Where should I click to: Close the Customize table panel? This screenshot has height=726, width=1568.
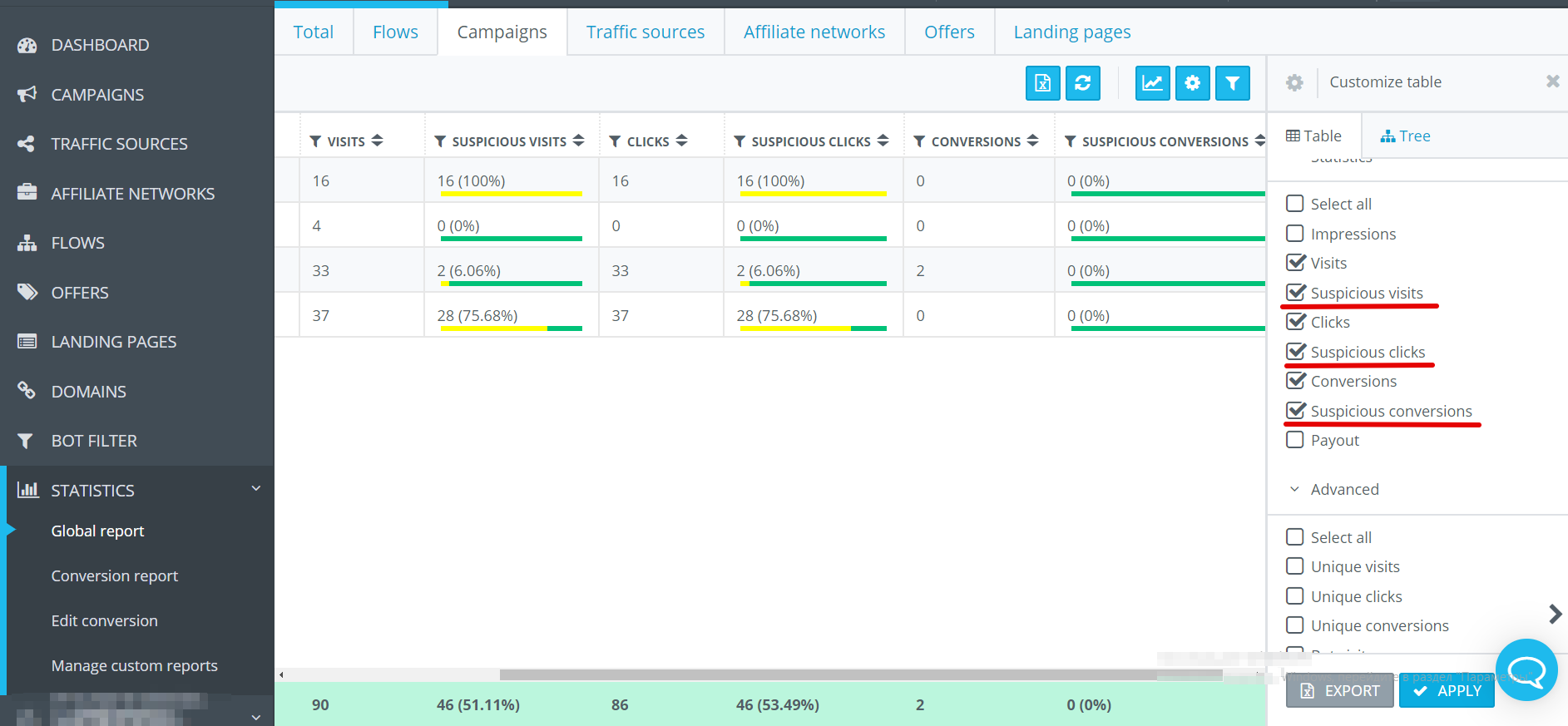tap(1552, 81)
